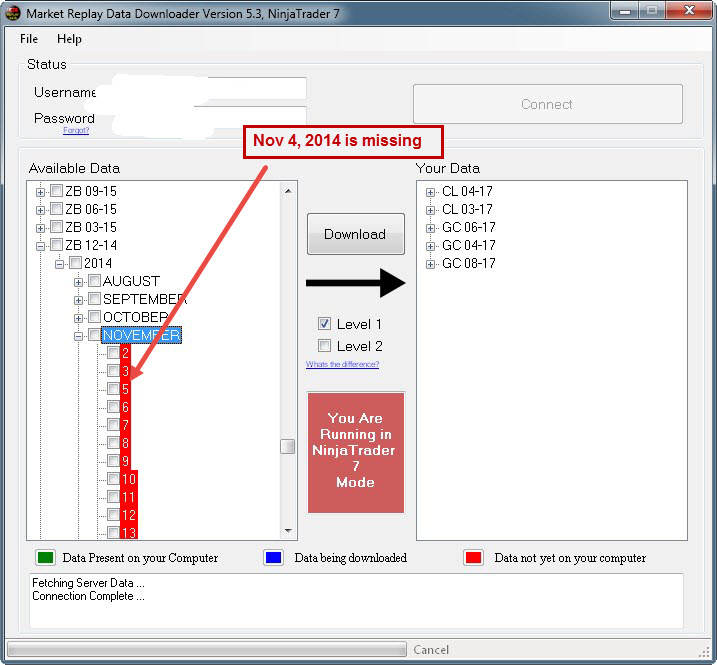Open the Help menu

coord(69,39)
